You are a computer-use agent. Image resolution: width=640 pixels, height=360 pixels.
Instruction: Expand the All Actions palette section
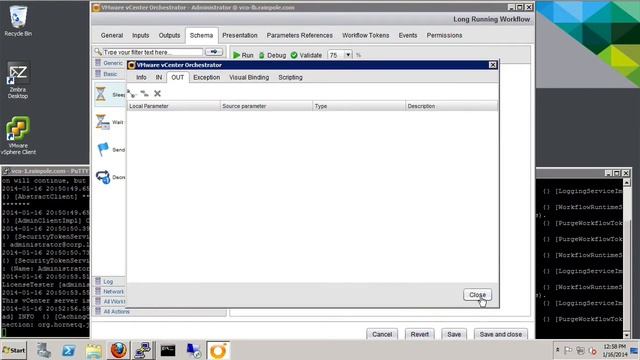click(x=159, y=311)
